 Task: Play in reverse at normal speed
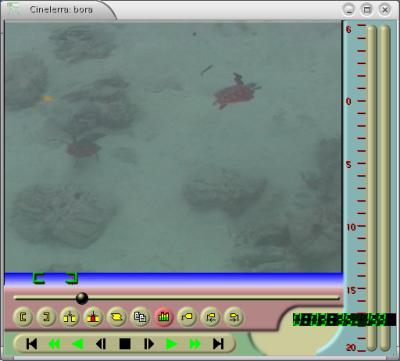tap(78, 344)
